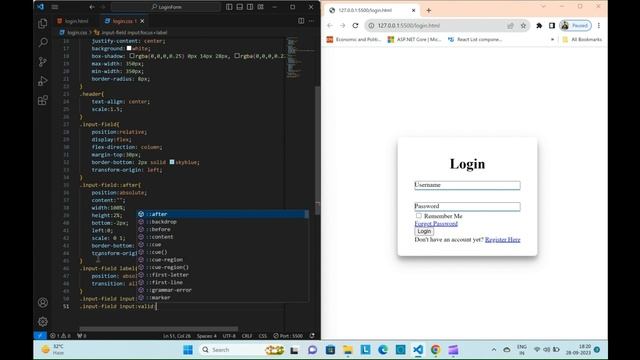Open File Explorer from the taskbar
The width and height of the screenshot is (640, 360).
click(348, 350)
